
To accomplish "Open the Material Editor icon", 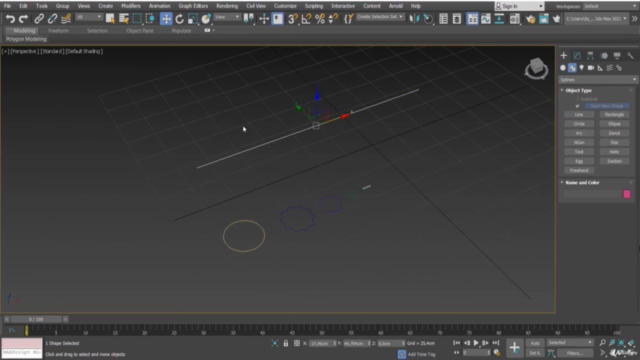I will click(515, 19).
